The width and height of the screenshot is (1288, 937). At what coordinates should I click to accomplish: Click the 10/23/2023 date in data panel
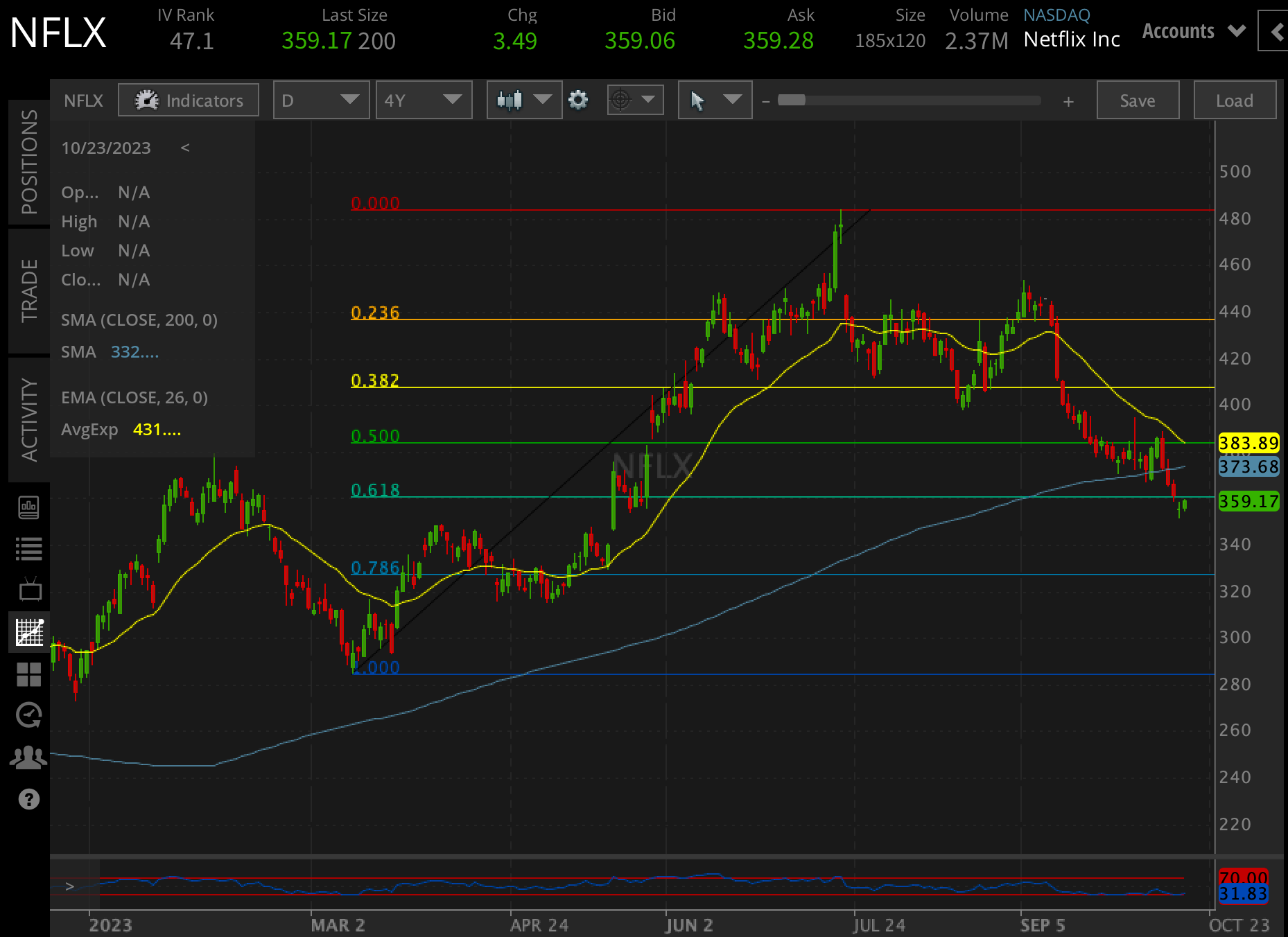[106, 148]
